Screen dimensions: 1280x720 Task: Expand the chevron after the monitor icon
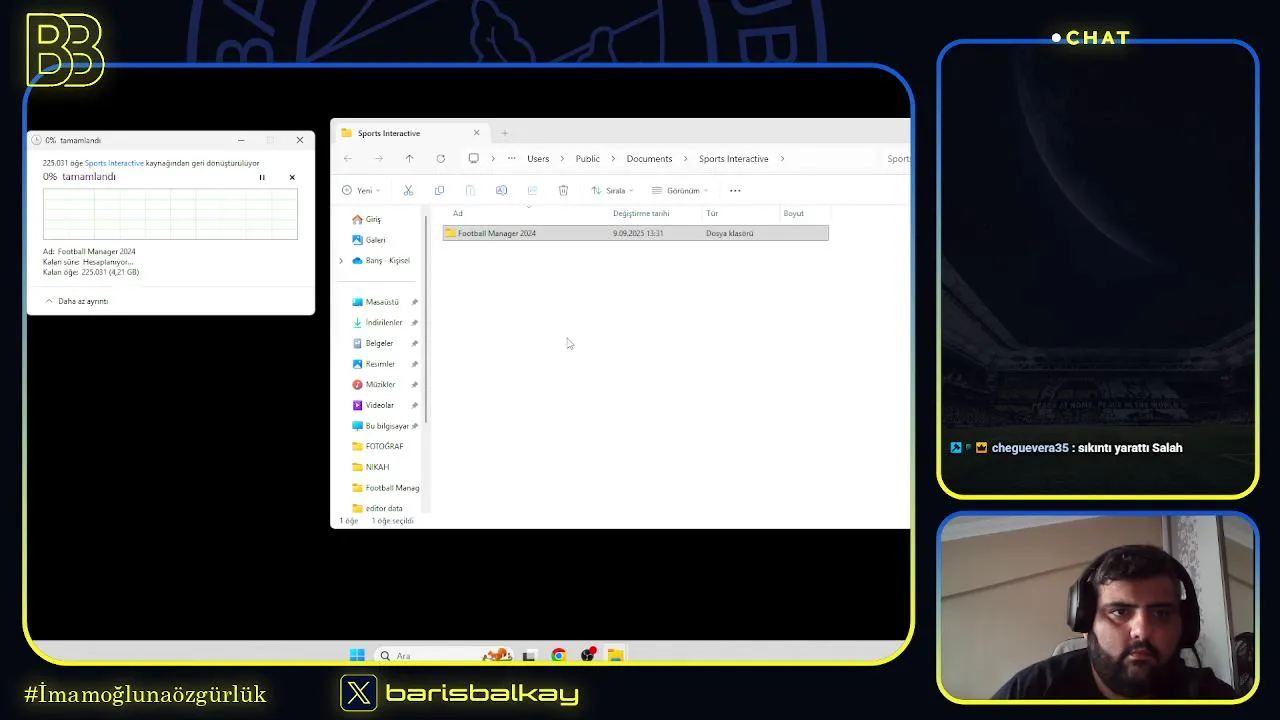pyautogui.click(x=493, y=159)
